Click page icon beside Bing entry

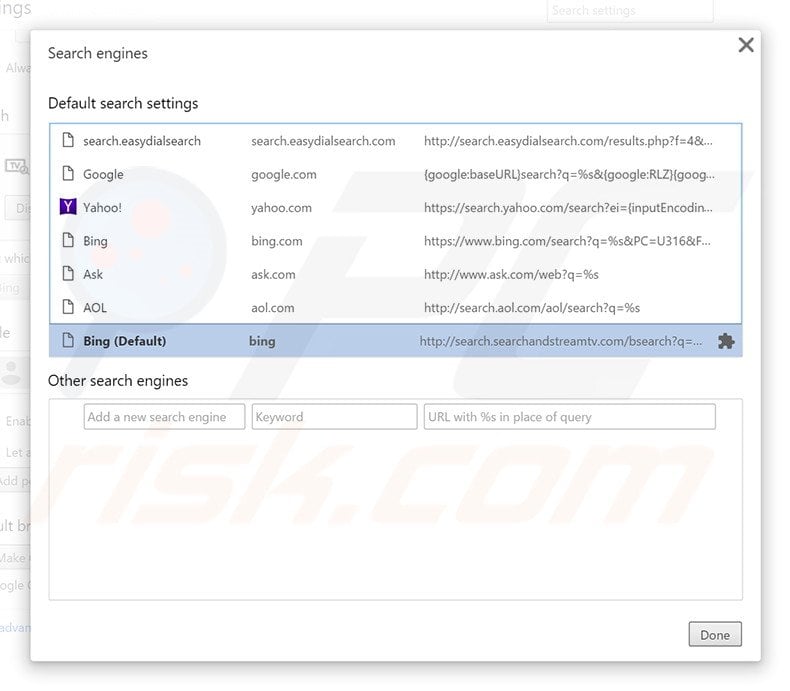coord(68,240)
